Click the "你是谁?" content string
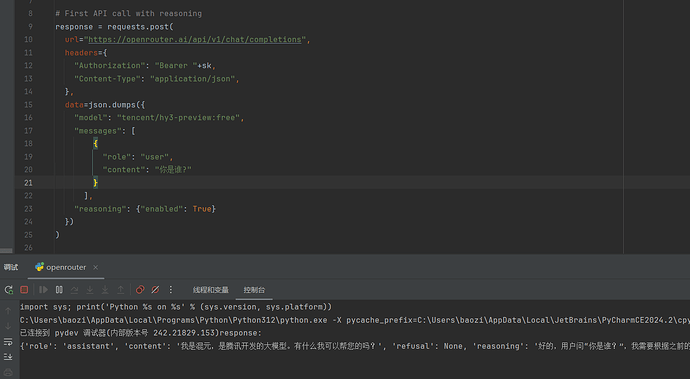690x379 pixels. coord(173,170)
